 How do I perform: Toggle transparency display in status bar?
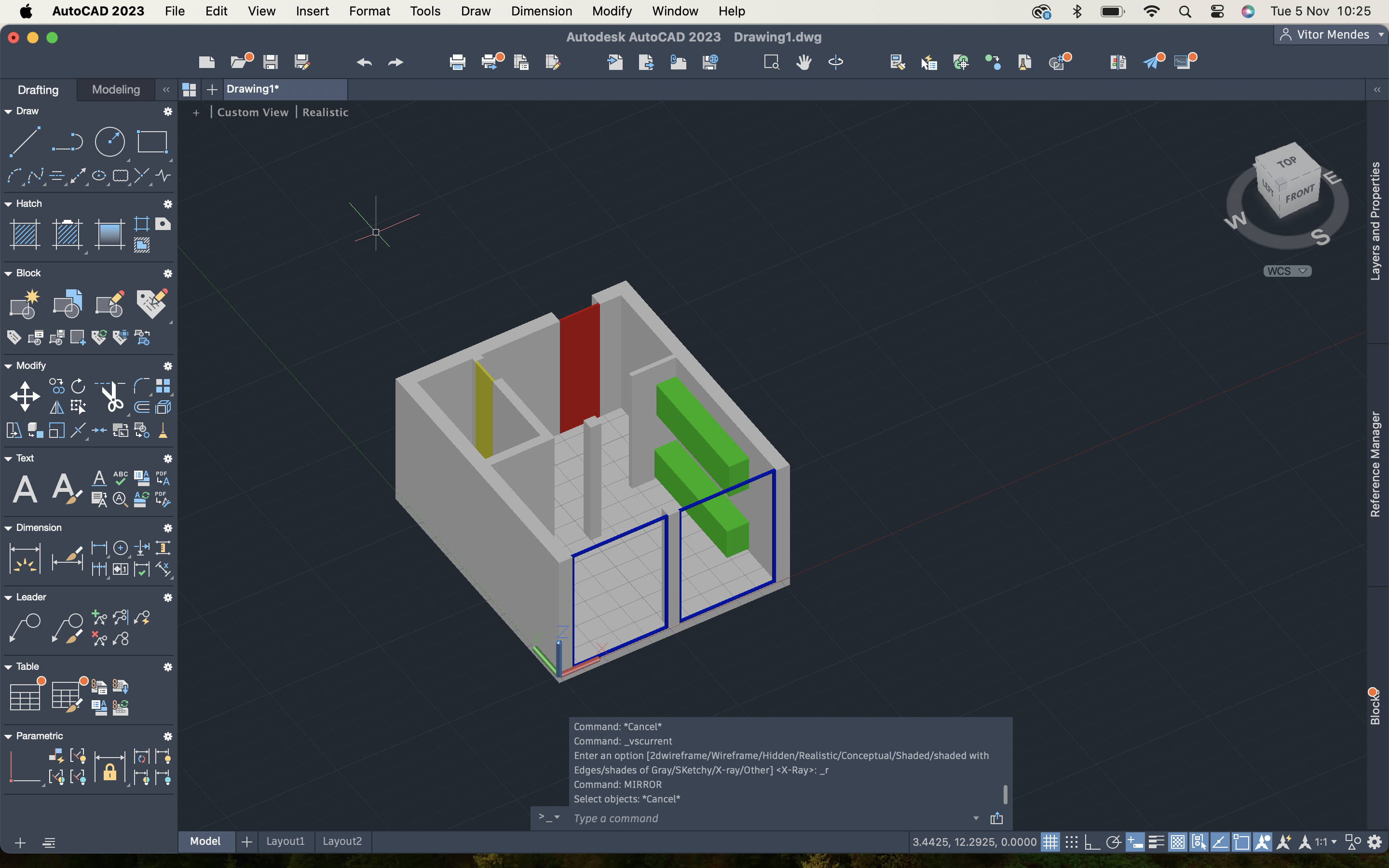pos(1177,841)
